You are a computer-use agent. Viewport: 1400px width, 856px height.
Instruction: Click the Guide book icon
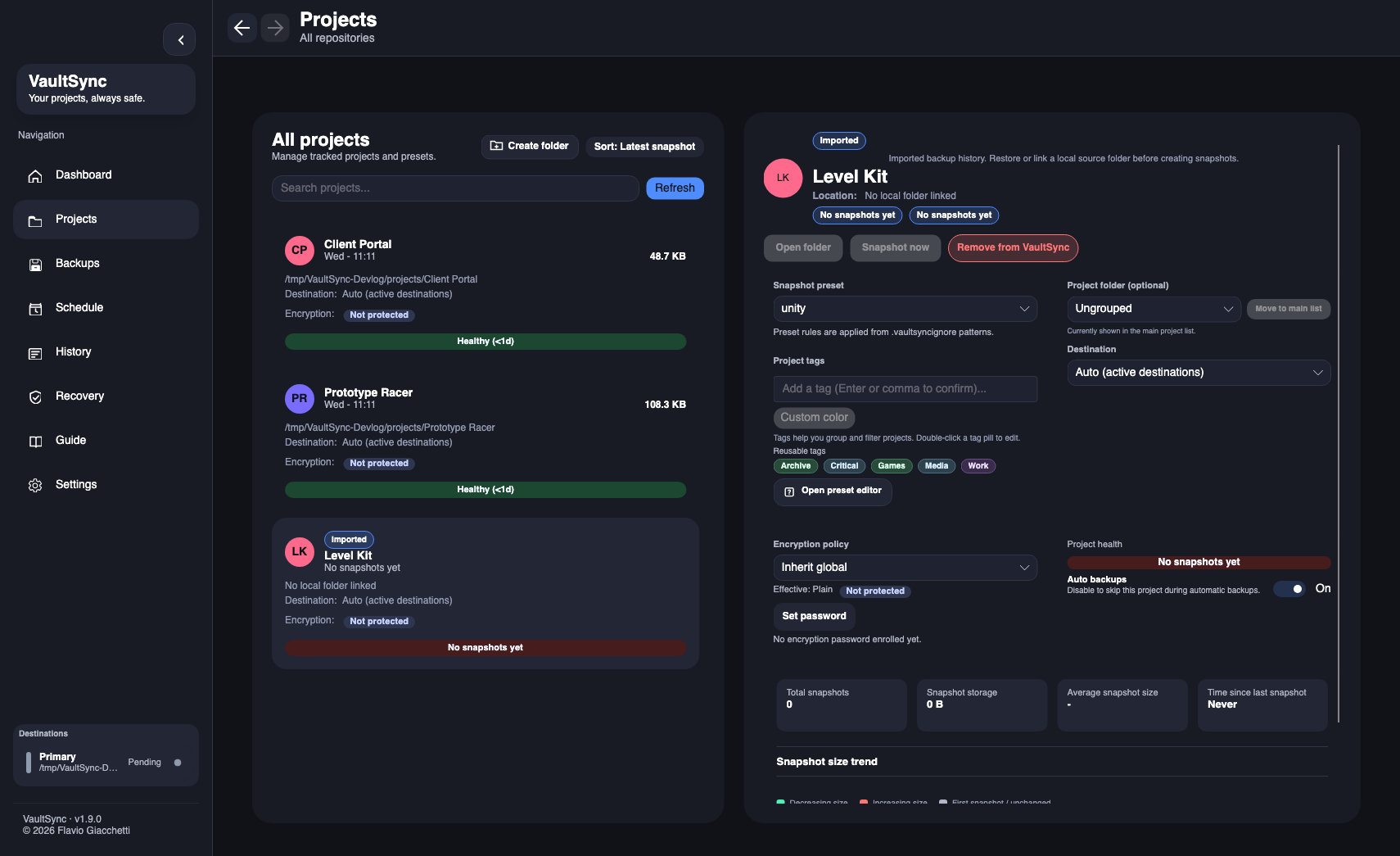click(x=35, y=442)
